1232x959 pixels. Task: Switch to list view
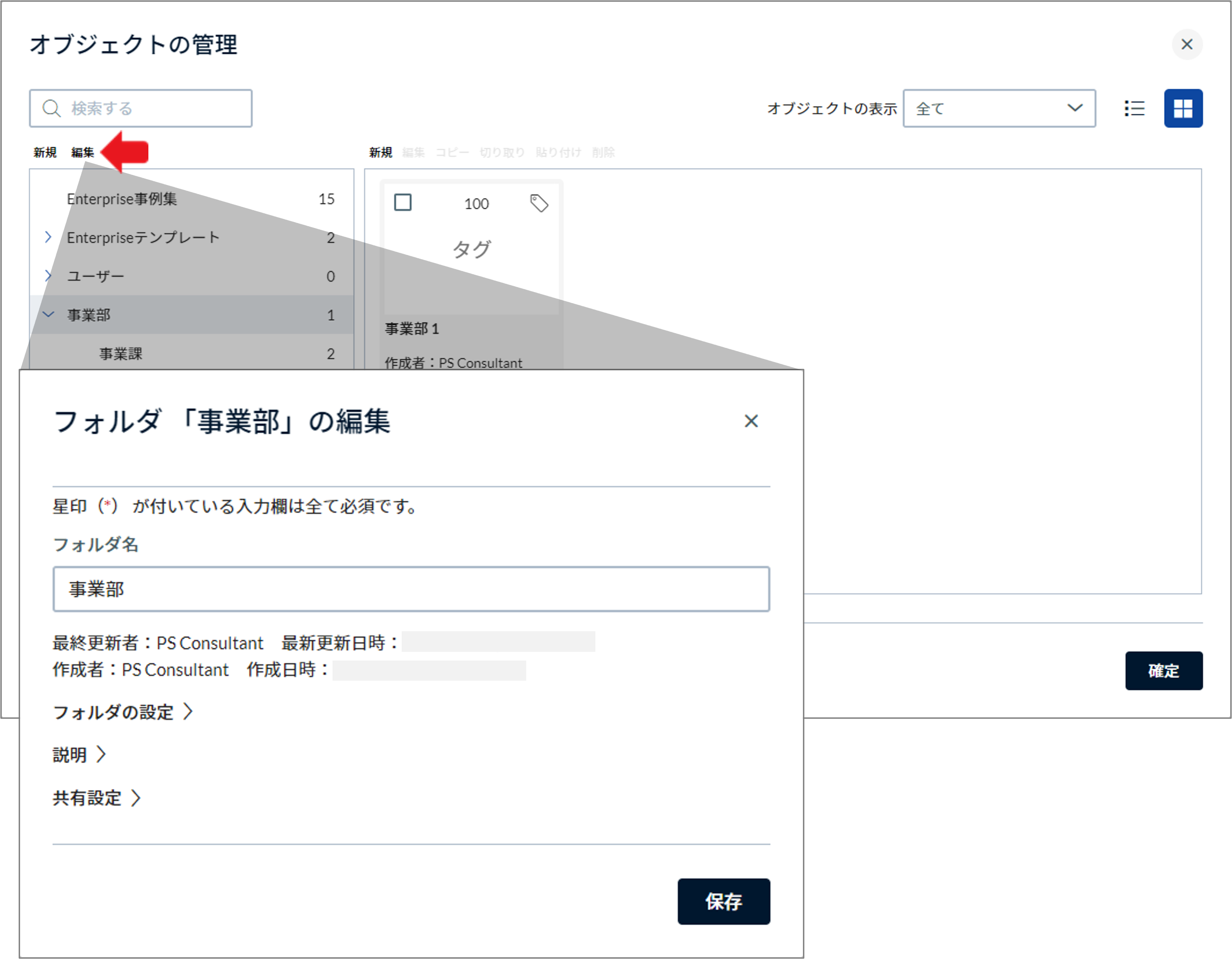[x=1134, y=108]
